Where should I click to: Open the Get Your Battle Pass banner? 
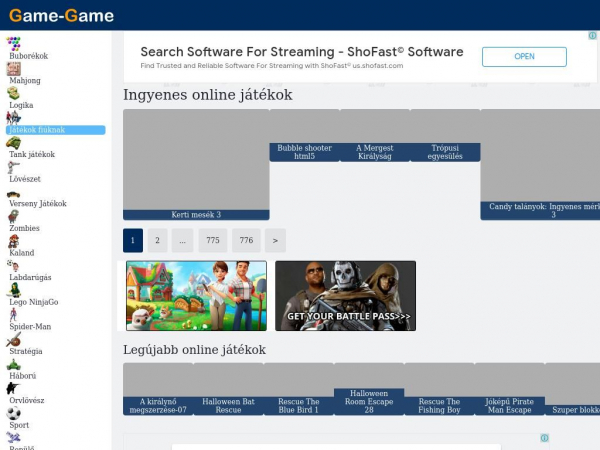(345, 295)
